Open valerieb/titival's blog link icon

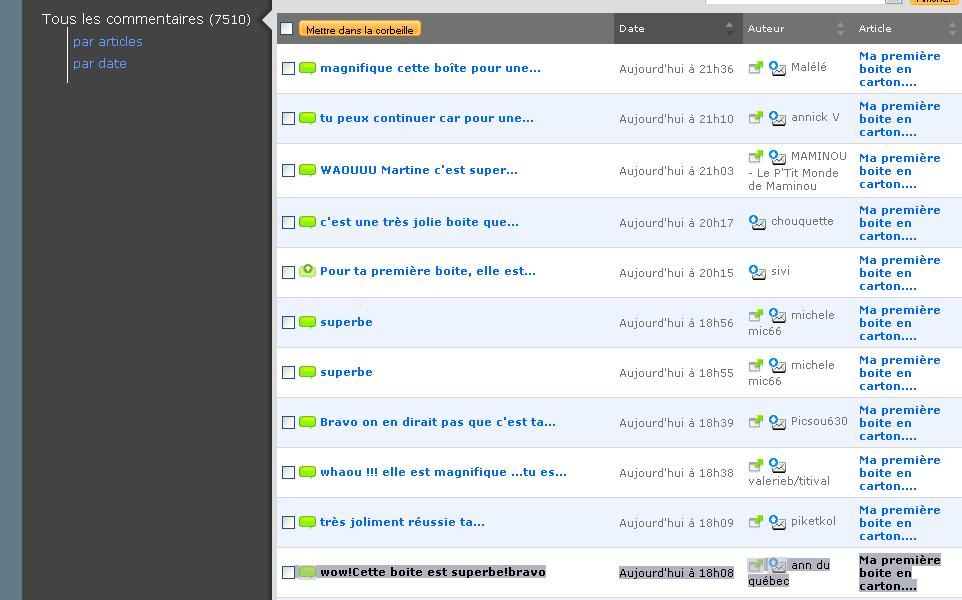[x=756, y=465]
